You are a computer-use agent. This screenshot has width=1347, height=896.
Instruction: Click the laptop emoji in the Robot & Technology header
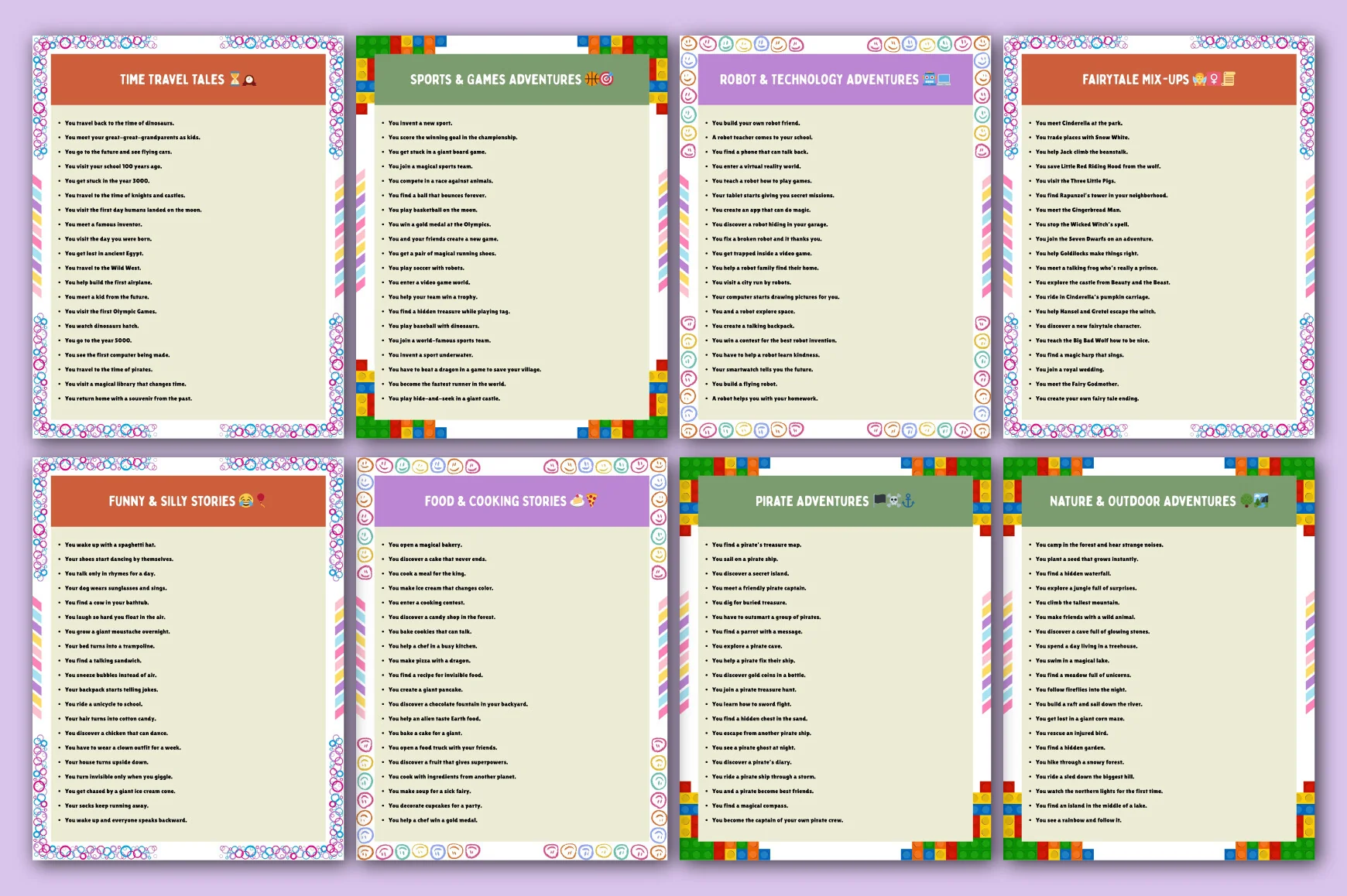click(944, 79)
